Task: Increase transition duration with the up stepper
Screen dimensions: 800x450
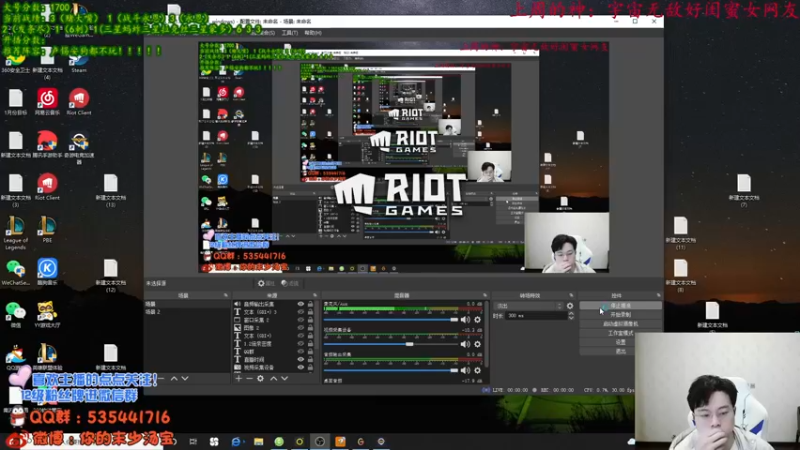Action: [x=571, y=314]
